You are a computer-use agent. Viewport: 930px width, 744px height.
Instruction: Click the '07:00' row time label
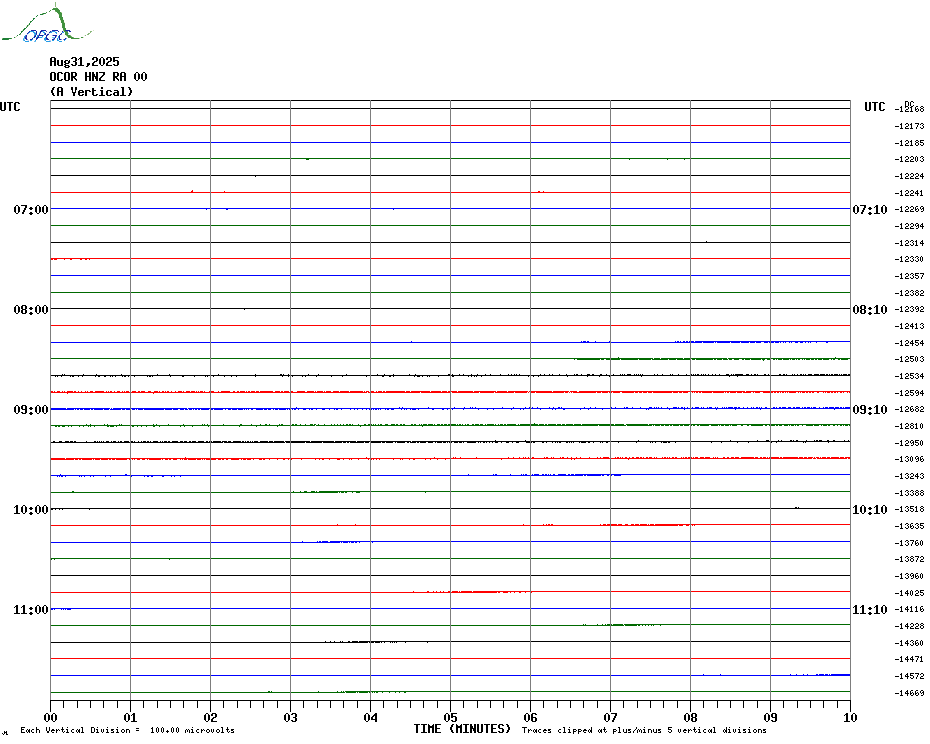pyautogui.click(x=31, y=209)
